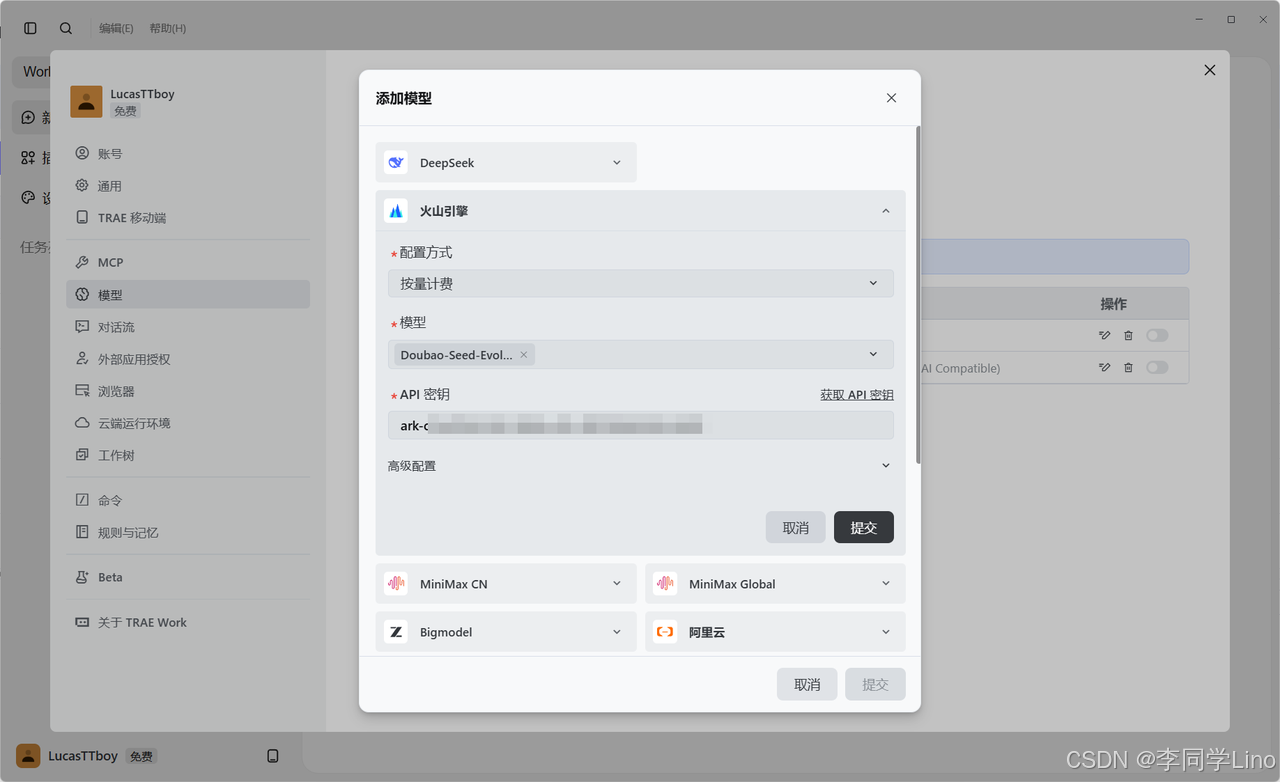This screenshot has width=1280, height=782.
Task: Click the 免费 badge under LucasTTboy in settings
Action: (x=125, y=111)
